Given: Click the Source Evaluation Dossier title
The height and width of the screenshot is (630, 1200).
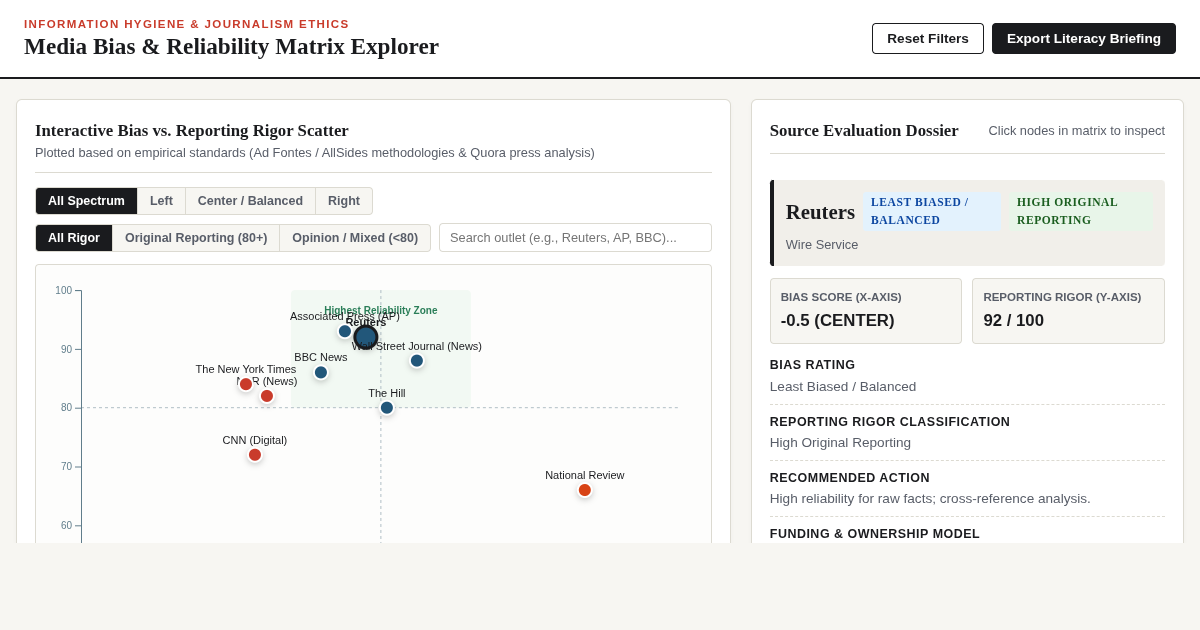Looking at the screenshot, I should 864,130.
